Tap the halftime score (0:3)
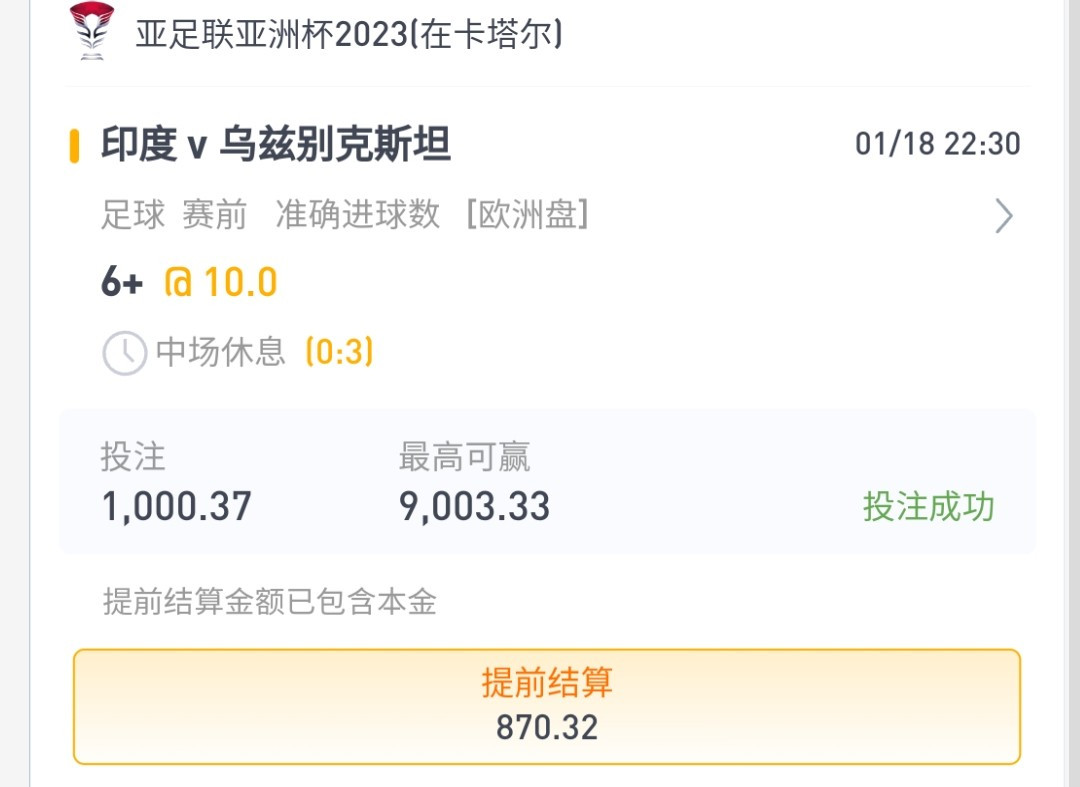Screen dimensions: 1080x787 coord(339,352)
